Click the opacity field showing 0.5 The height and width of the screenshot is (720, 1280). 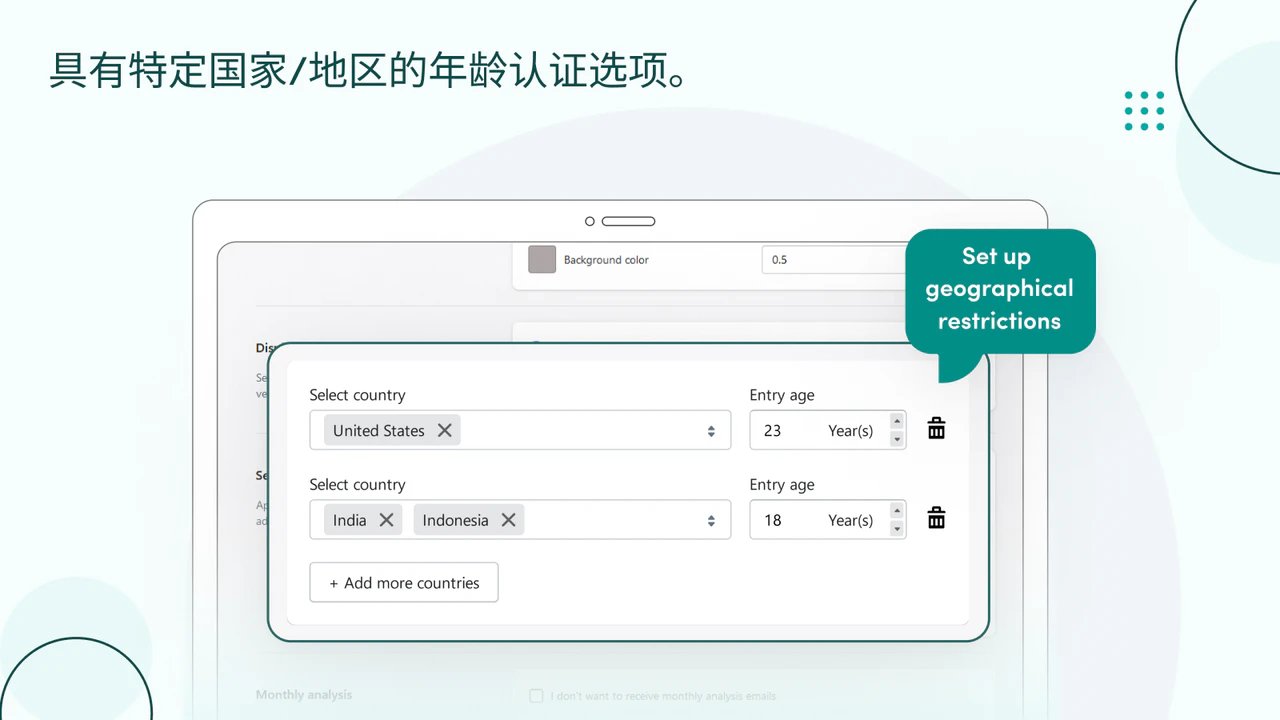[835, 259]
